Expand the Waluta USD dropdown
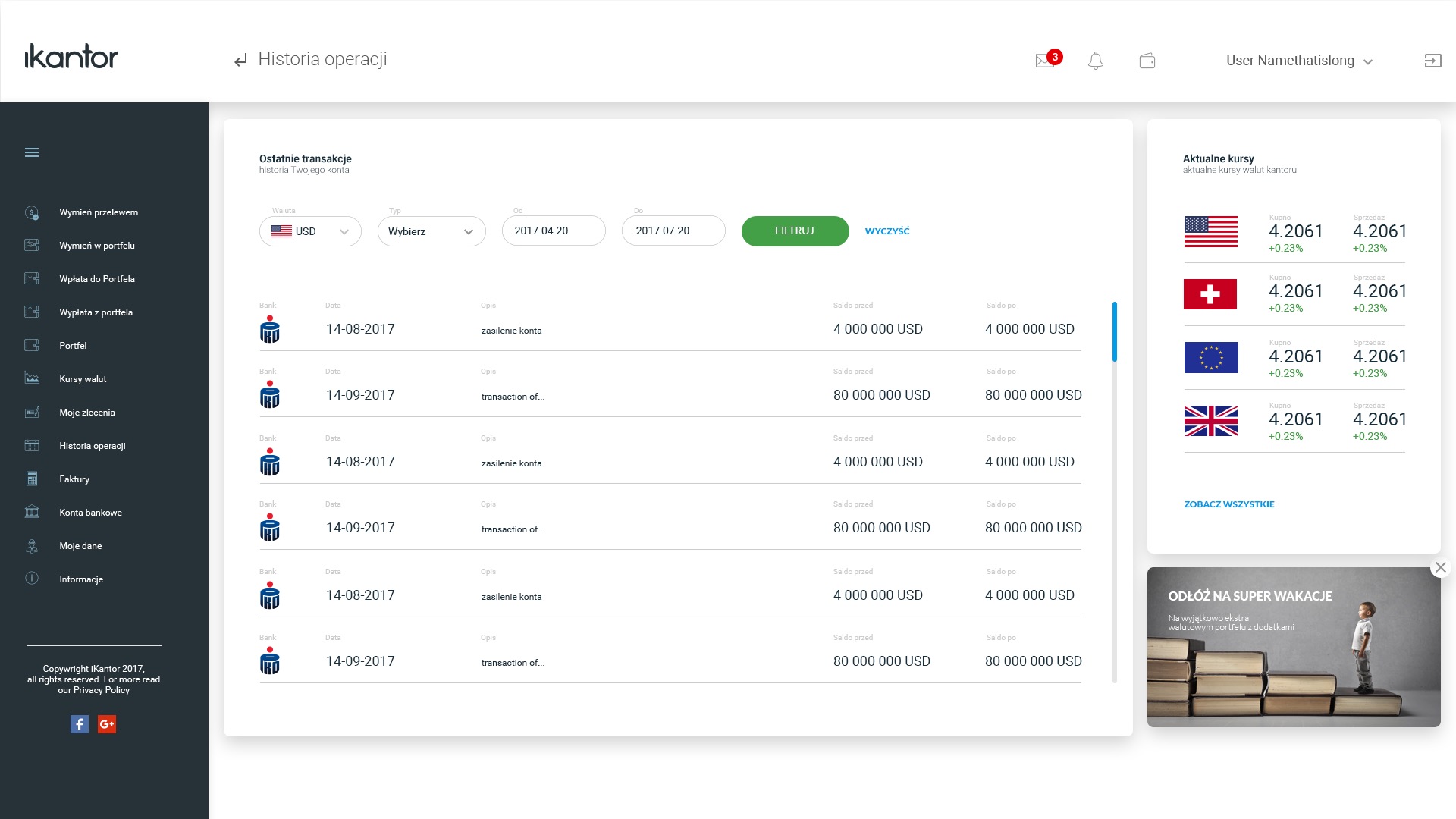This screenshot has width=1456, height=819. tap(310, 231)
